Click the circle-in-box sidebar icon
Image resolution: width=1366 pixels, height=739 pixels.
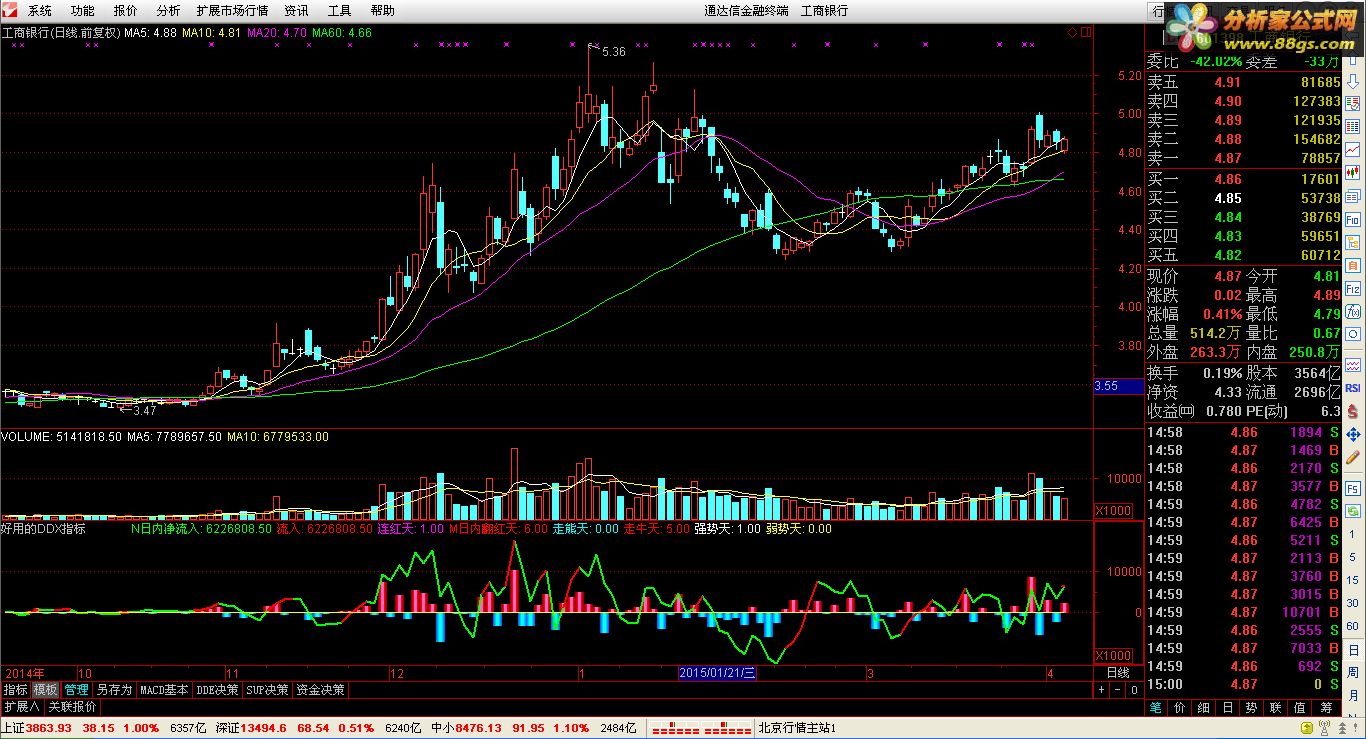coord(1353,334)
